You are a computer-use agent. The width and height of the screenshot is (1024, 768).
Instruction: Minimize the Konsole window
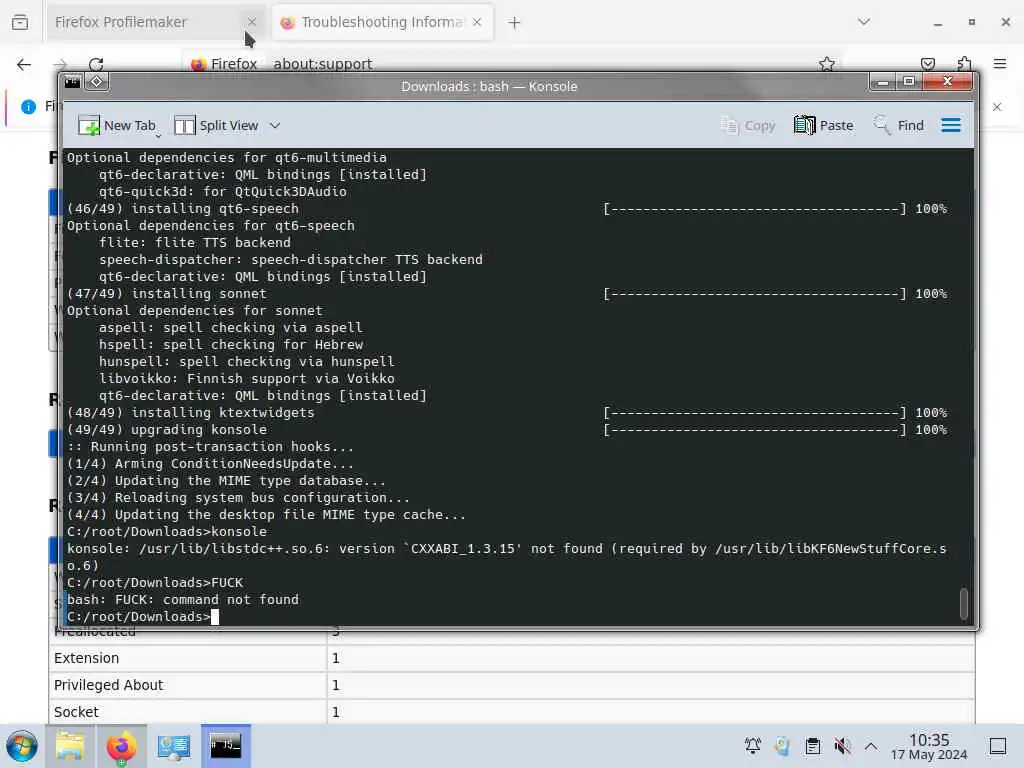[x=882, y=82]
